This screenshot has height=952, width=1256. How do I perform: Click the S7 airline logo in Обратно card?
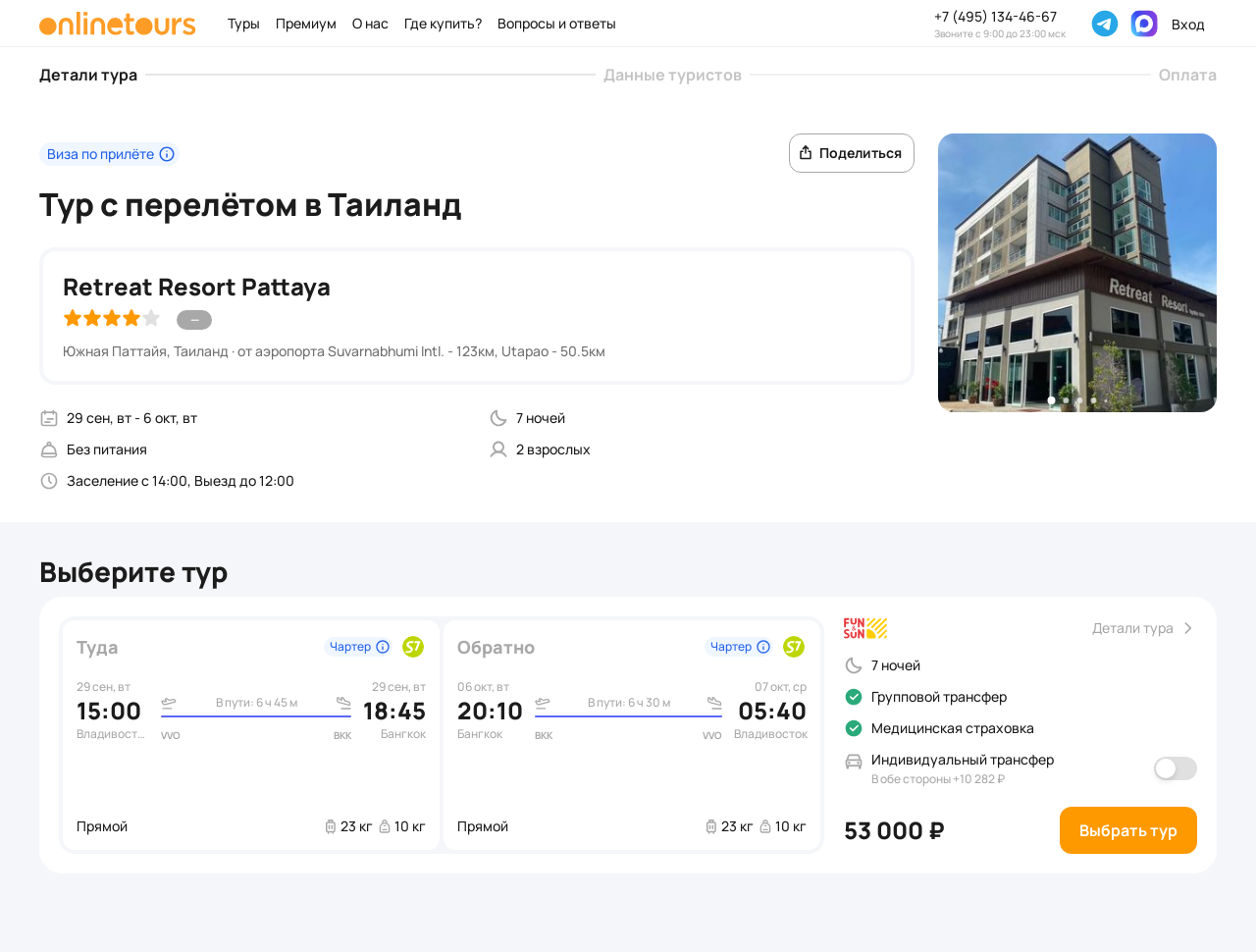pyautogui.click(x=794, y=647)
